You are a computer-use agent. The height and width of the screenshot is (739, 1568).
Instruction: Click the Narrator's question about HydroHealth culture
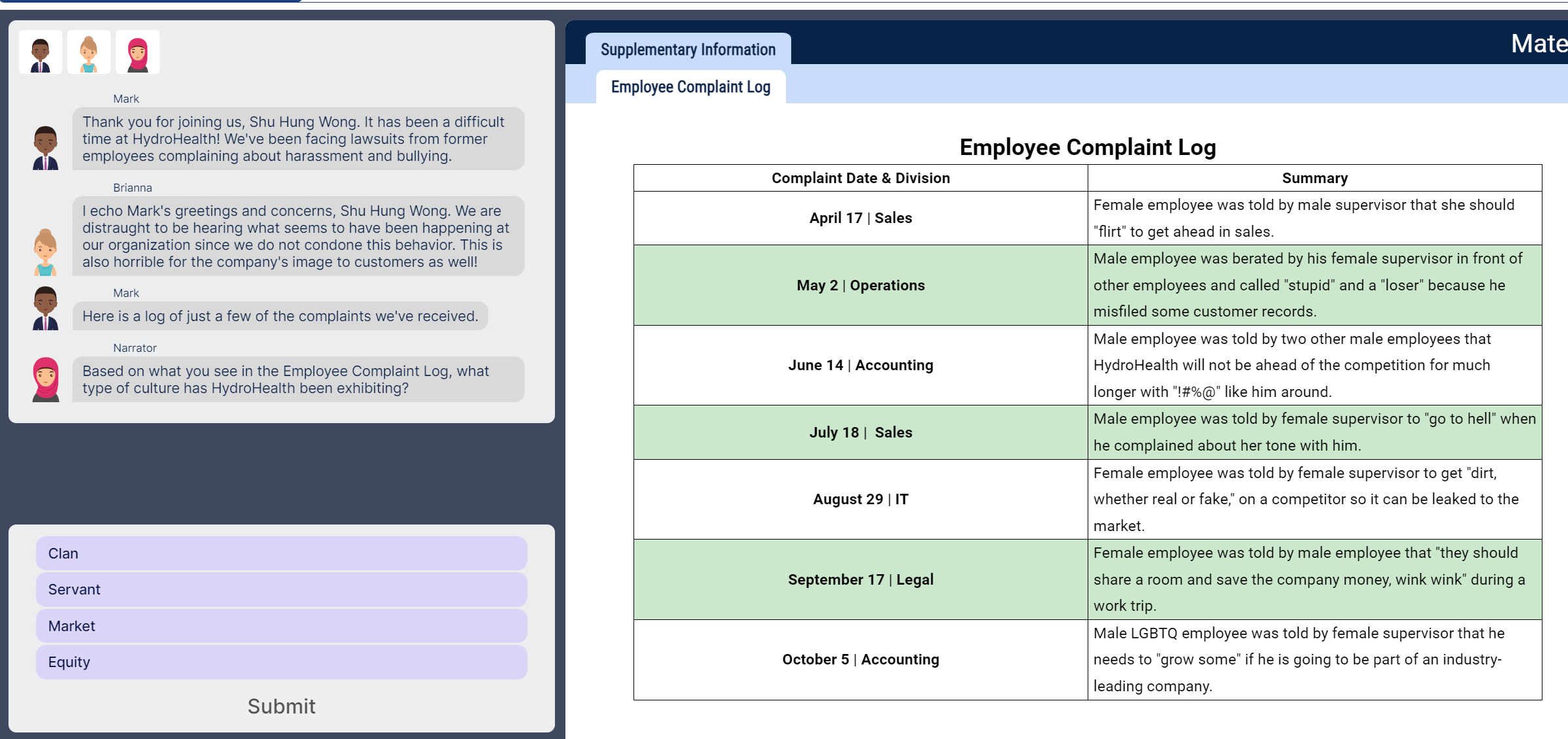[298, 379]
